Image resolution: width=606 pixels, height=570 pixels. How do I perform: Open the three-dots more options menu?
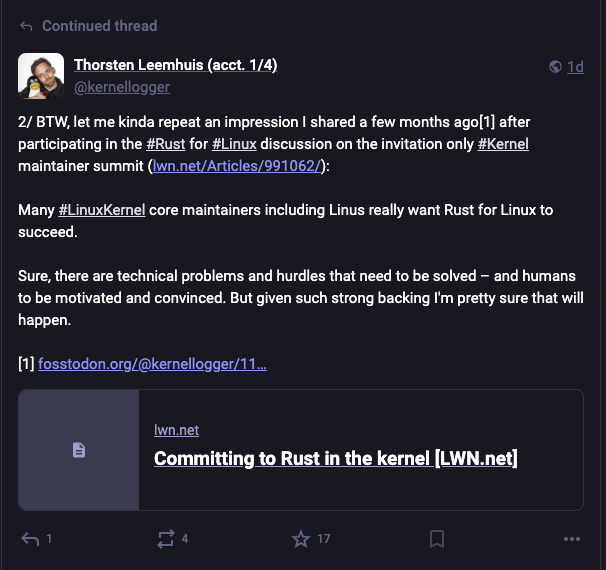pos(572,539)
